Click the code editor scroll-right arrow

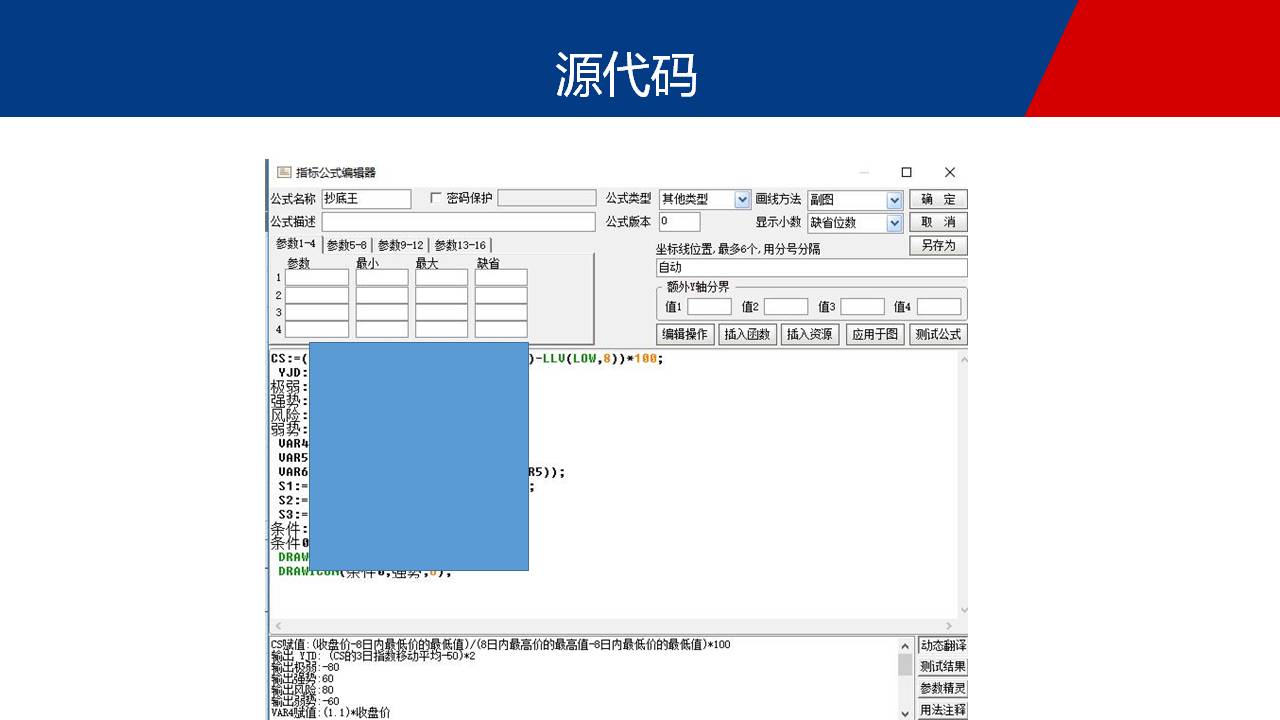(950, 626)
